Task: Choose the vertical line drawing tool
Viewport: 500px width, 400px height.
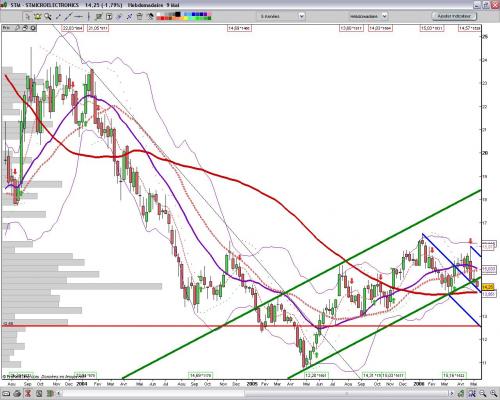Action: 89,16
